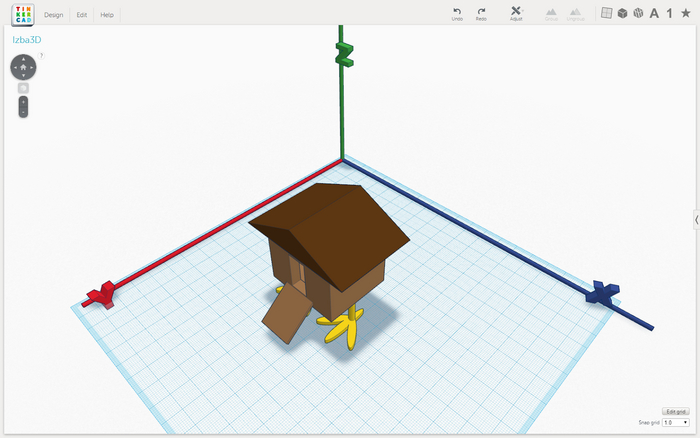Open the Edit menu
700x438 pixels.
pyautogui.click(x=81, y=15)
